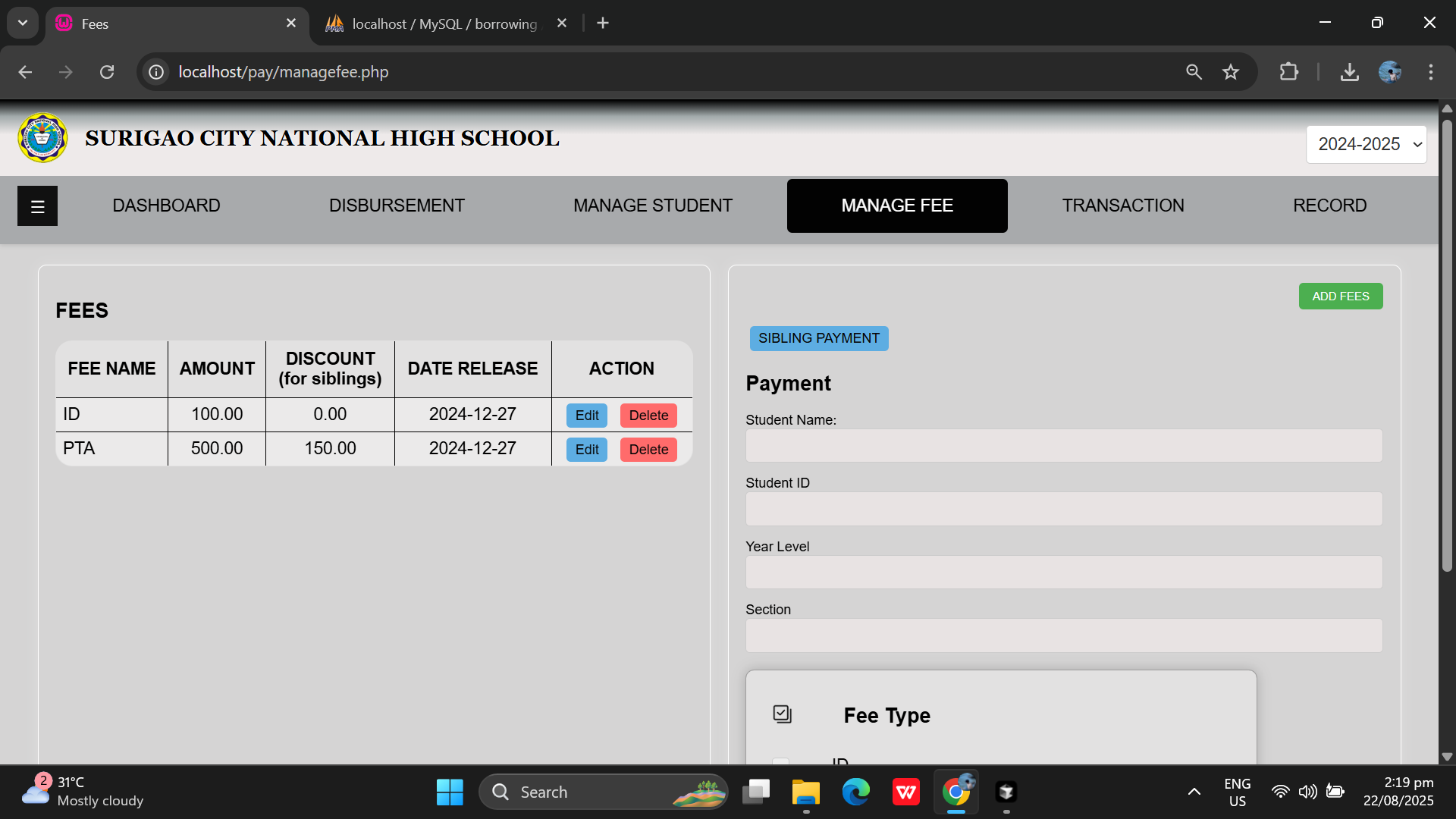This screenshot has height=819, width=1456.
Task: View site information icon
Action: pos(156,72)
